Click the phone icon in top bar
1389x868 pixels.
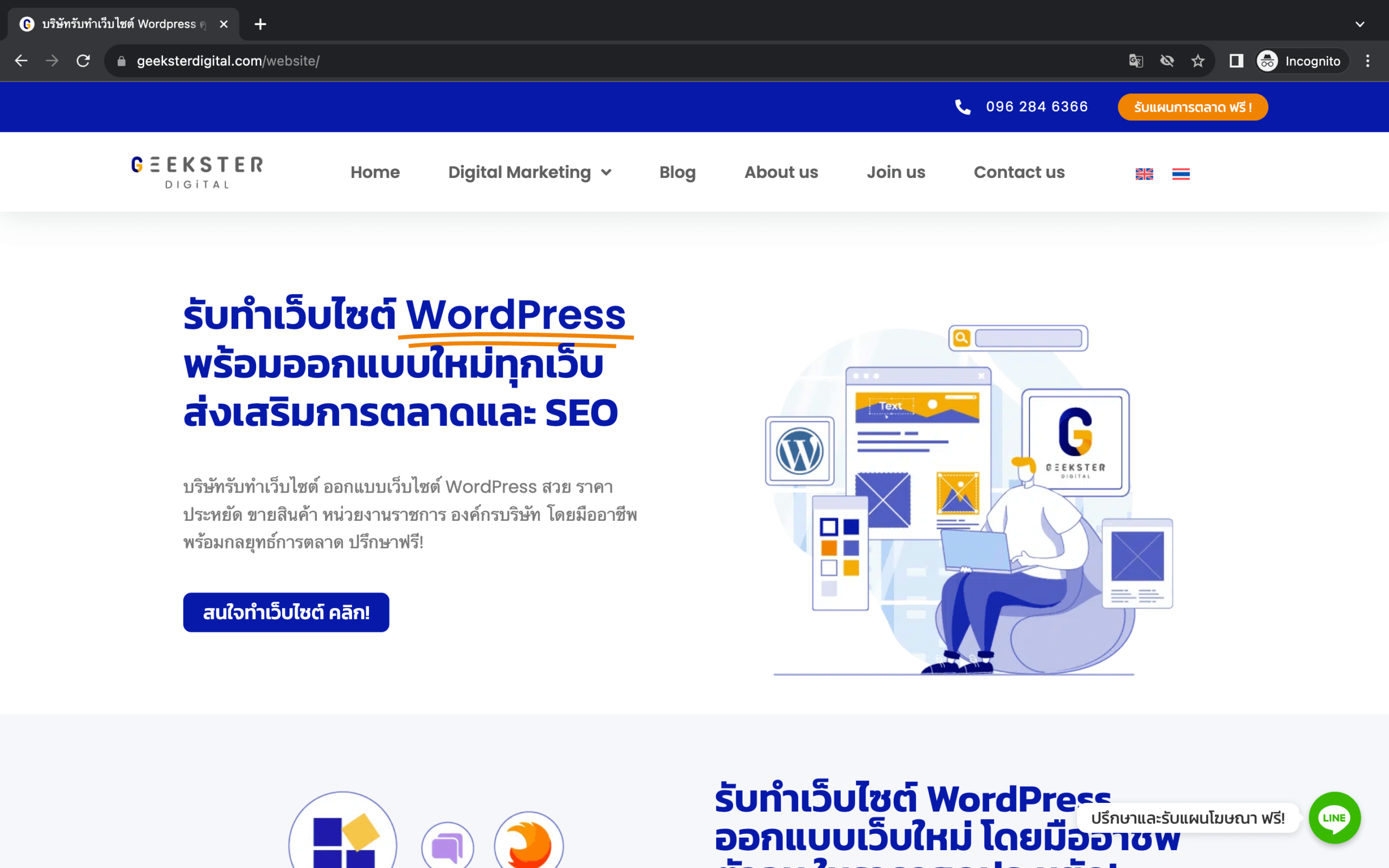click(x=963, y=106)
